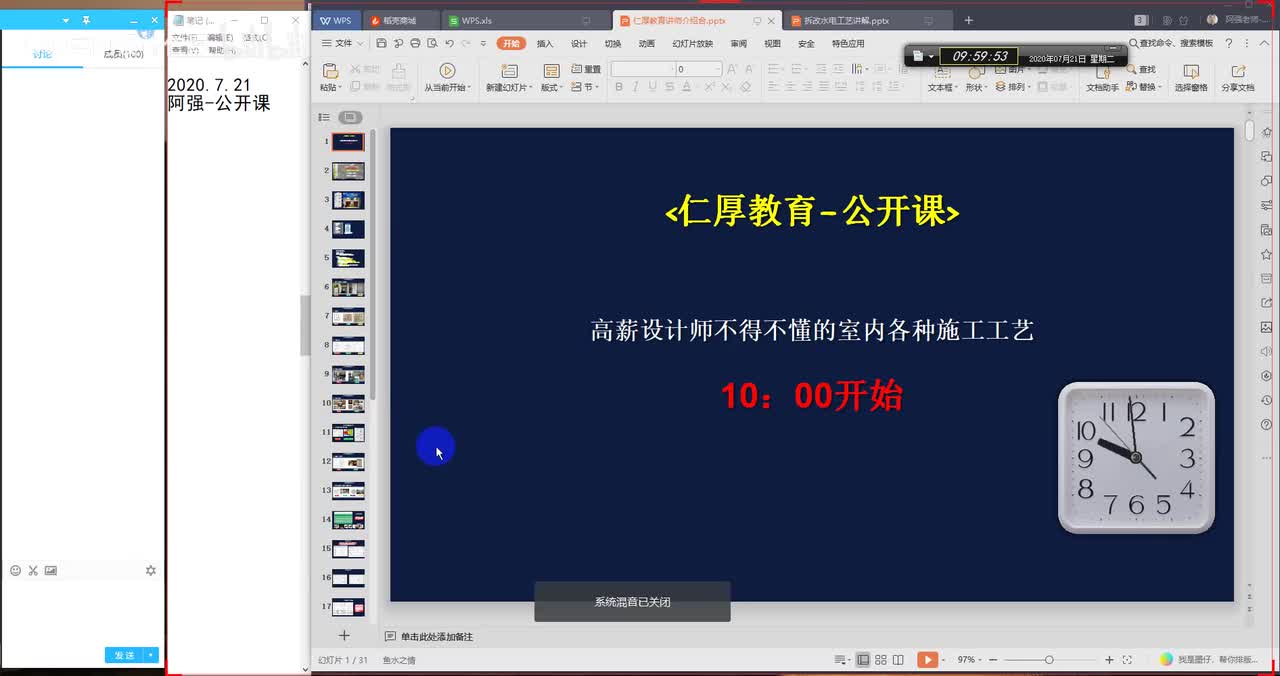Click the Undo arrow icon
Viewport: 1280px width, 676px height.
pyautogui.click(x=449, y=44)
